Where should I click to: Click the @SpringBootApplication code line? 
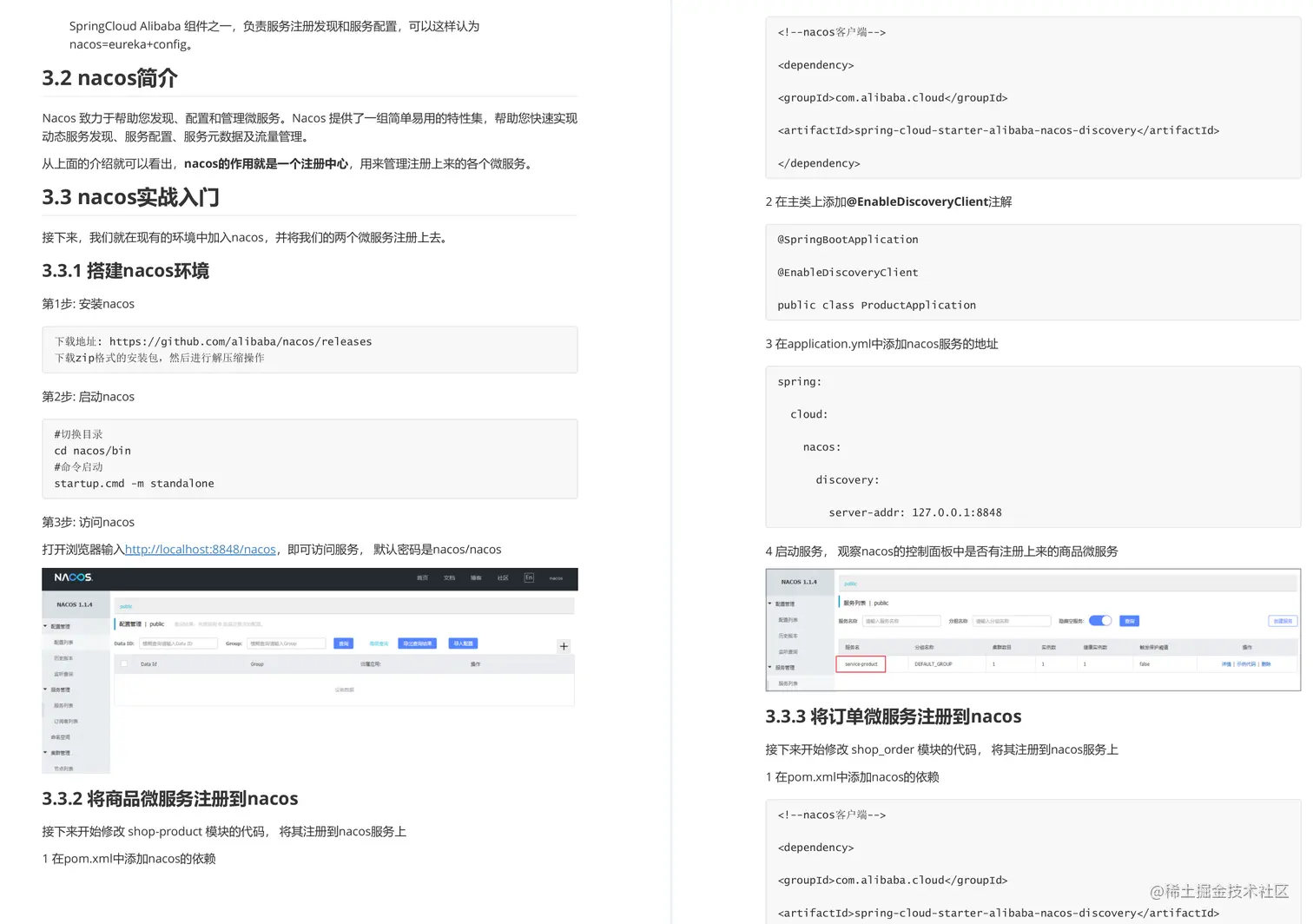point(848,240)
